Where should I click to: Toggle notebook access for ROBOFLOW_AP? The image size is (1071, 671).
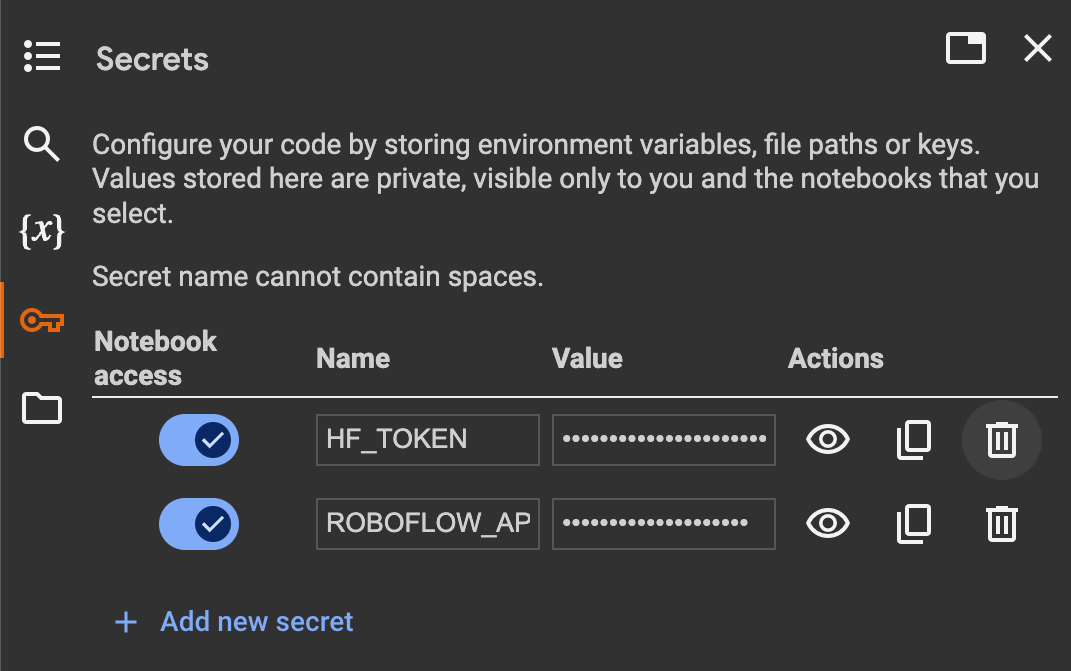[199, 523]
